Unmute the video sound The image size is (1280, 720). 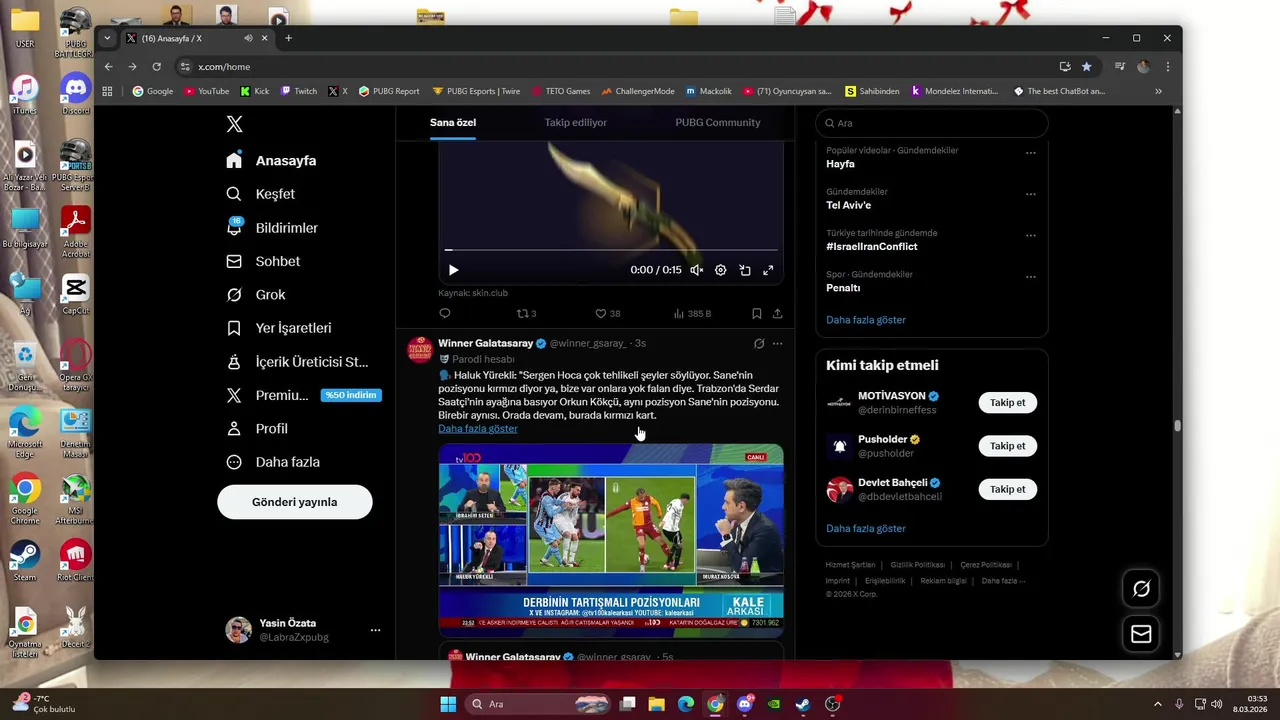pos(696,270)
